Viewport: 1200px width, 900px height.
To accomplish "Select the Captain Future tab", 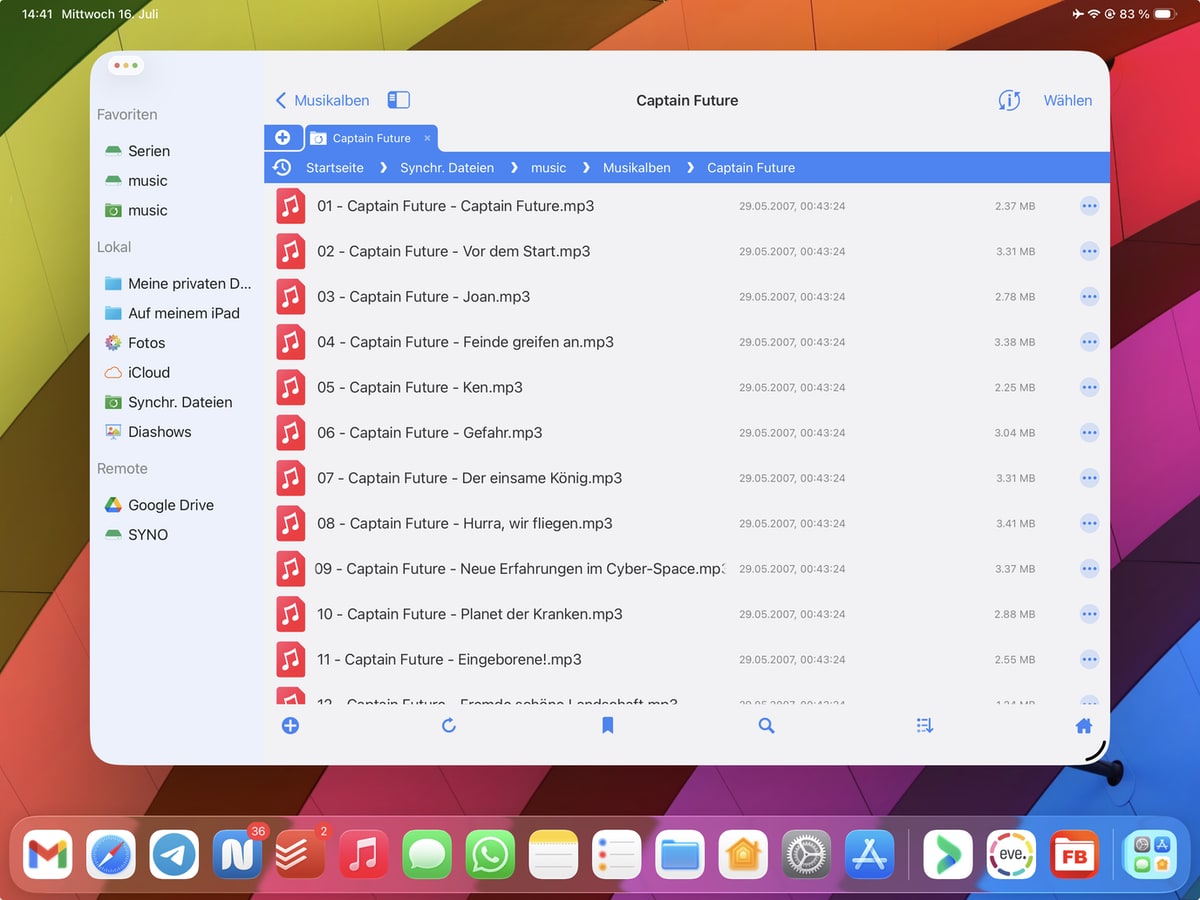I will click(x=370, y=138).
